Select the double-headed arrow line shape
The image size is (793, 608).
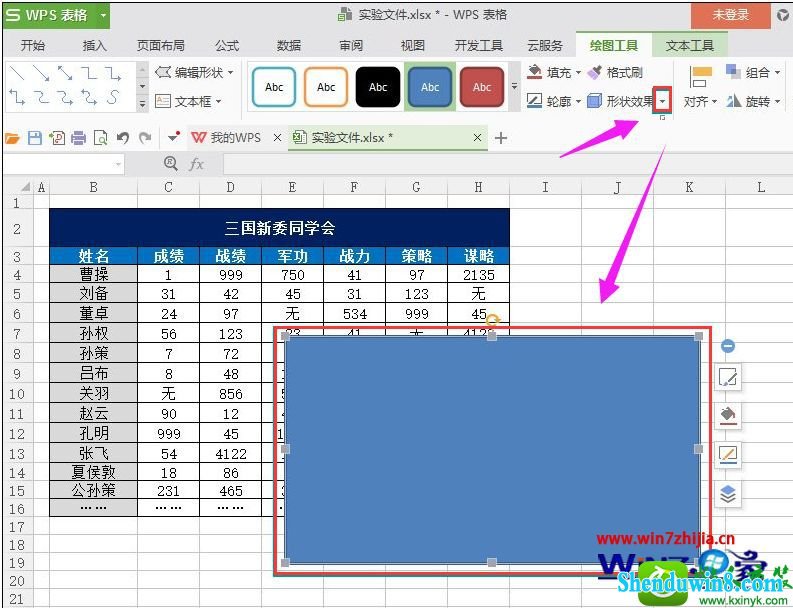[x=65, y=74]
